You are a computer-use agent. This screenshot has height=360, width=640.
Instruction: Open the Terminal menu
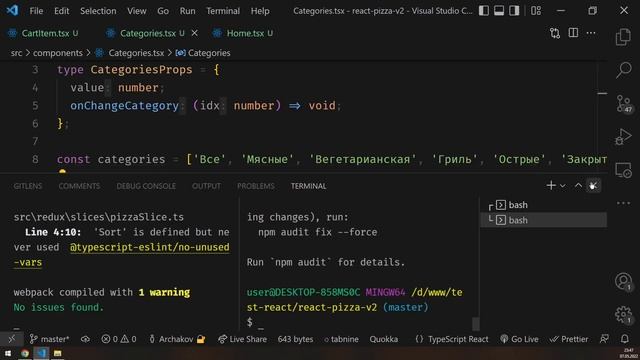(223, 11)
